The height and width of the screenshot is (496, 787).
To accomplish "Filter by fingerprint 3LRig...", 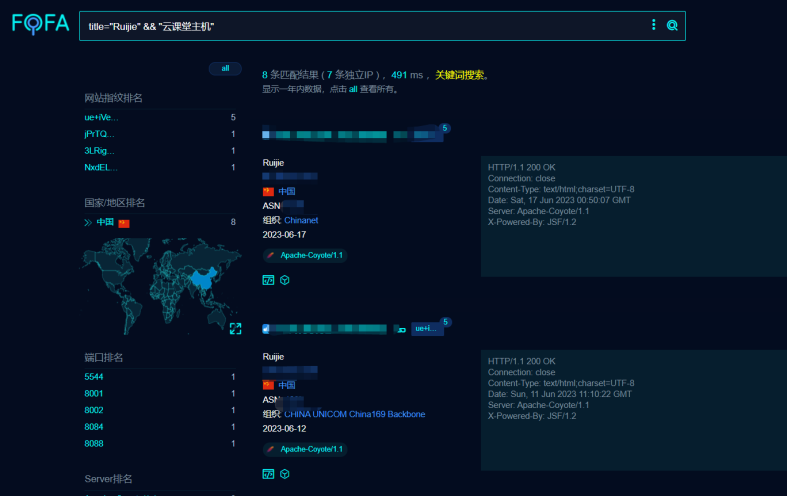I will 99,151.
